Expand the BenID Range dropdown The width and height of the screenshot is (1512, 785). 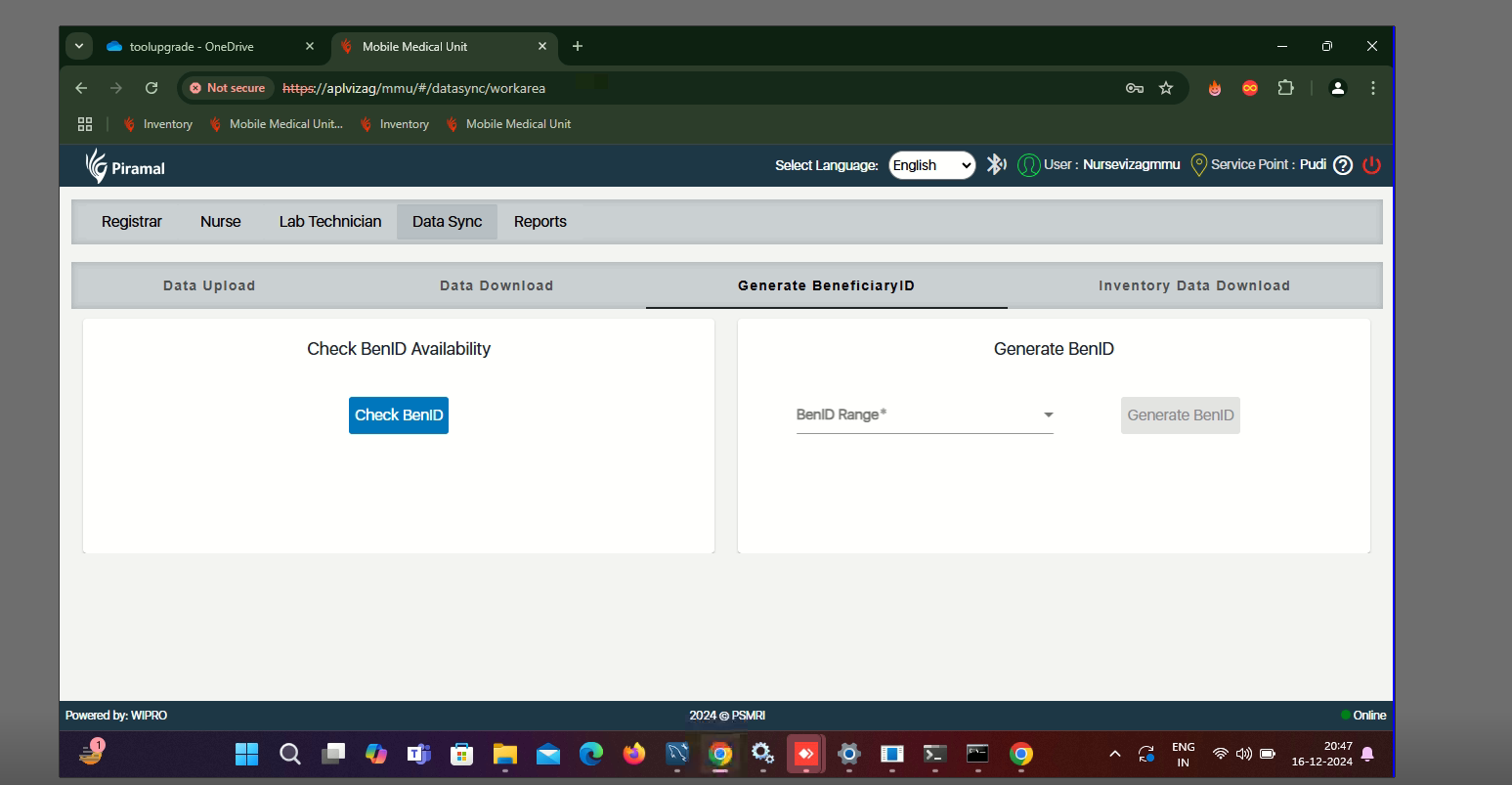(1048, 415)
